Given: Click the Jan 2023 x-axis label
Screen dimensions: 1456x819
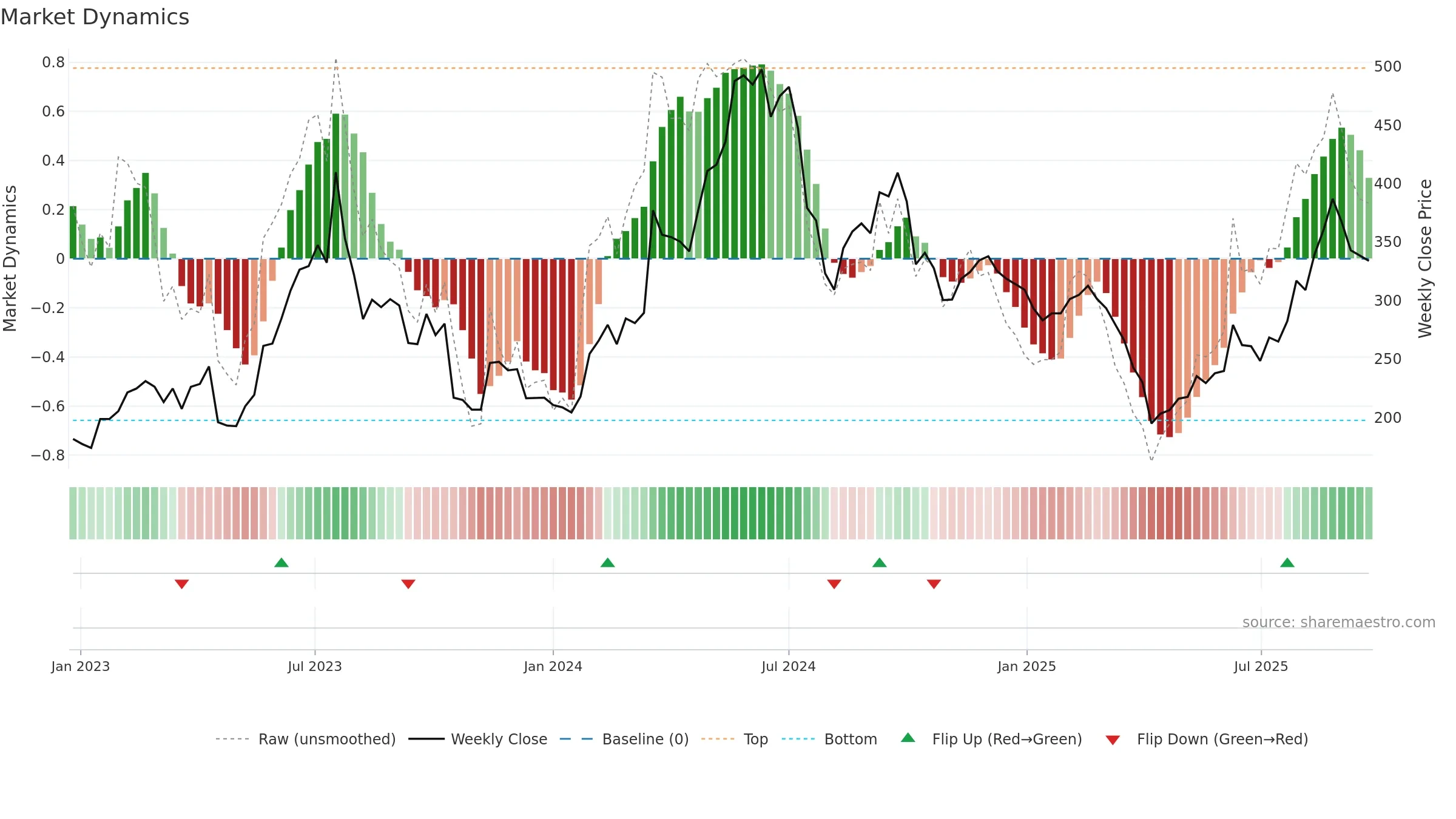Looking at the screenshot, I should tap(81, 666).
